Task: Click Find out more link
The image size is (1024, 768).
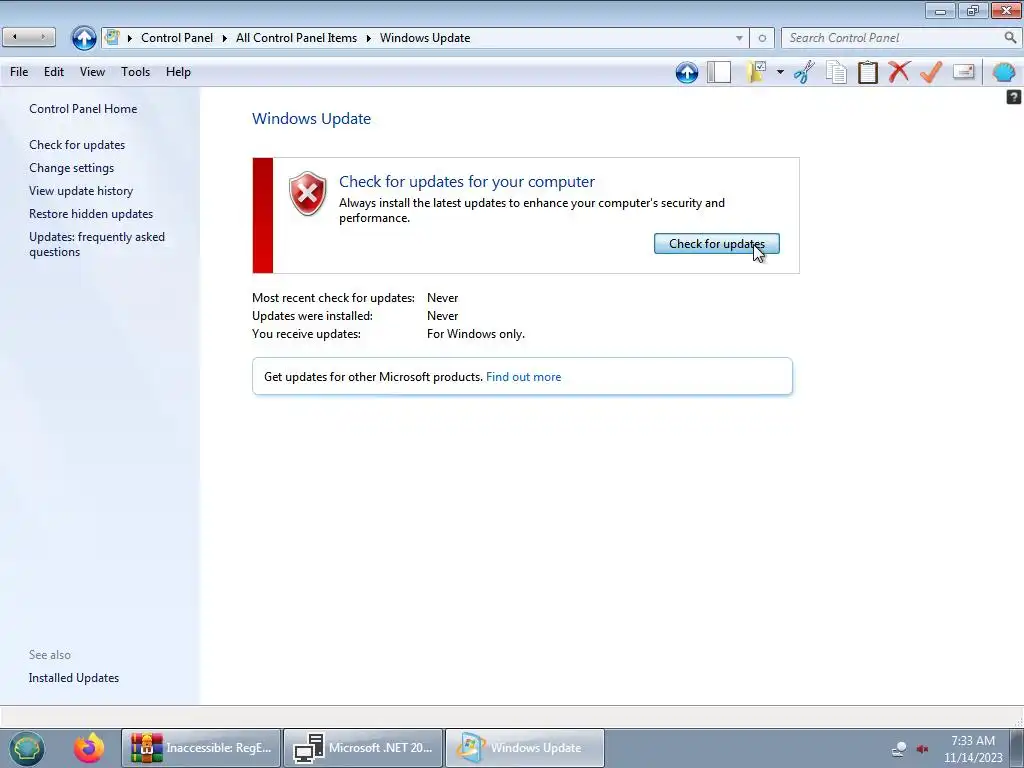Action: 523,377
